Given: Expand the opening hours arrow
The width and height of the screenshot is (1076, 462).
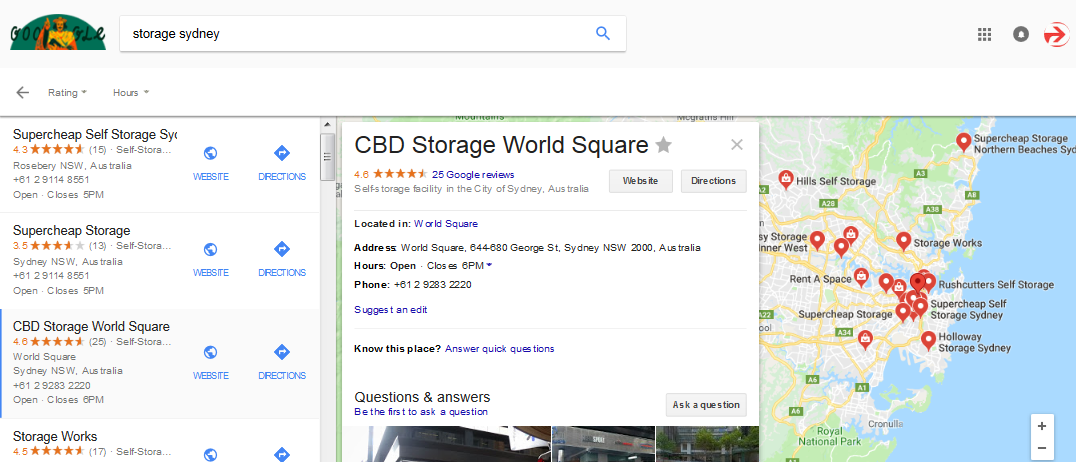Looking at the screenshot, I should [x=489, y=265].
